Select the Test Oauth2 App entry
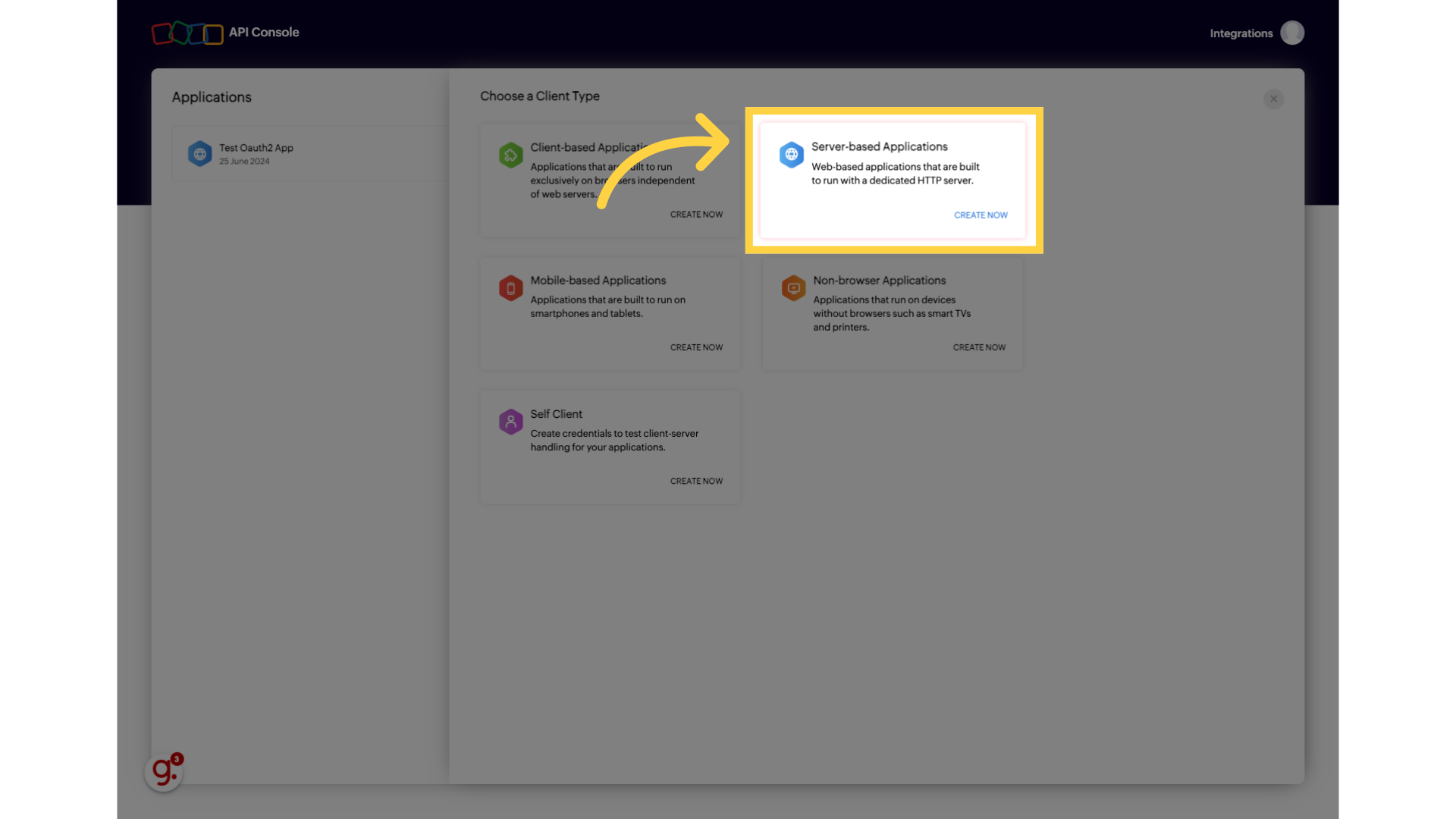This screenshot has width=1456, height=819. [x=311, y=153]
